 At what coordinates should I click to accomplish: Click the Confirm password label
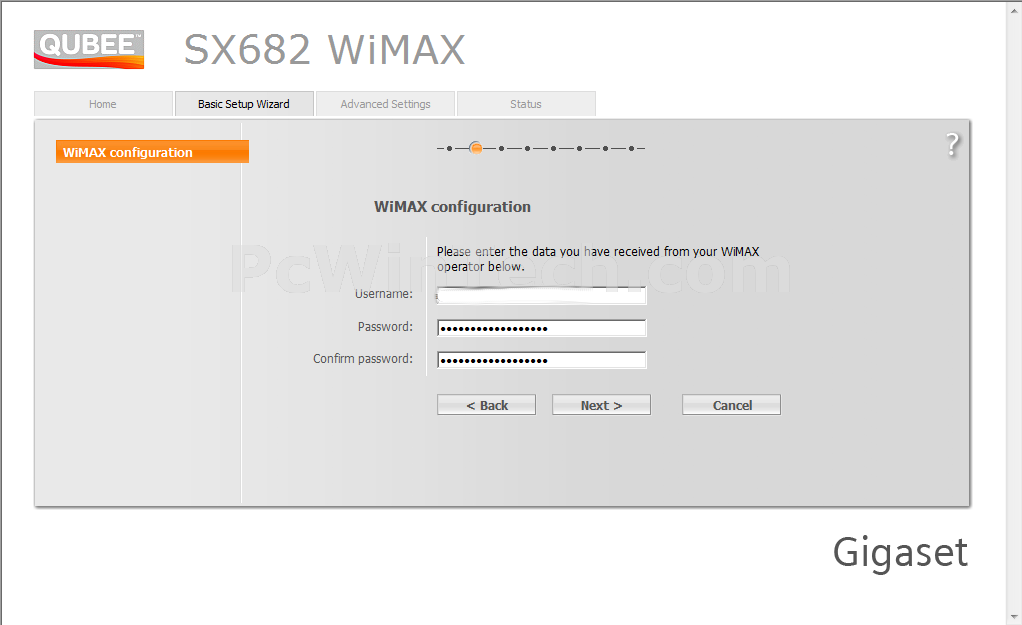pos(363,358)
